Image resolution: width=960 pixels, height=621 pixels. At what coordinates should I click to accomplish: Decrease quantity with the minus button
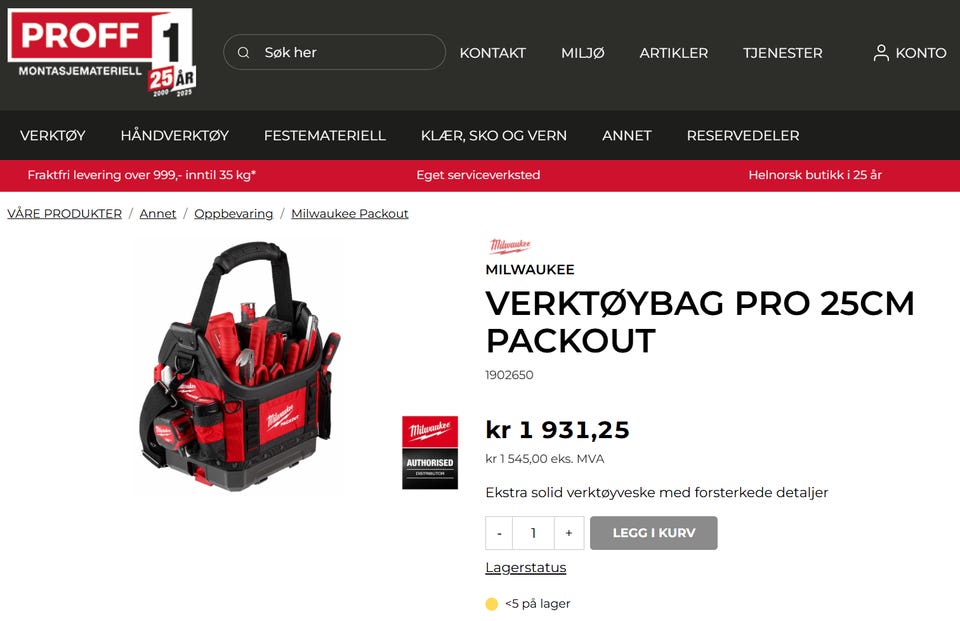pyautogui.click(x=499, y=533)
